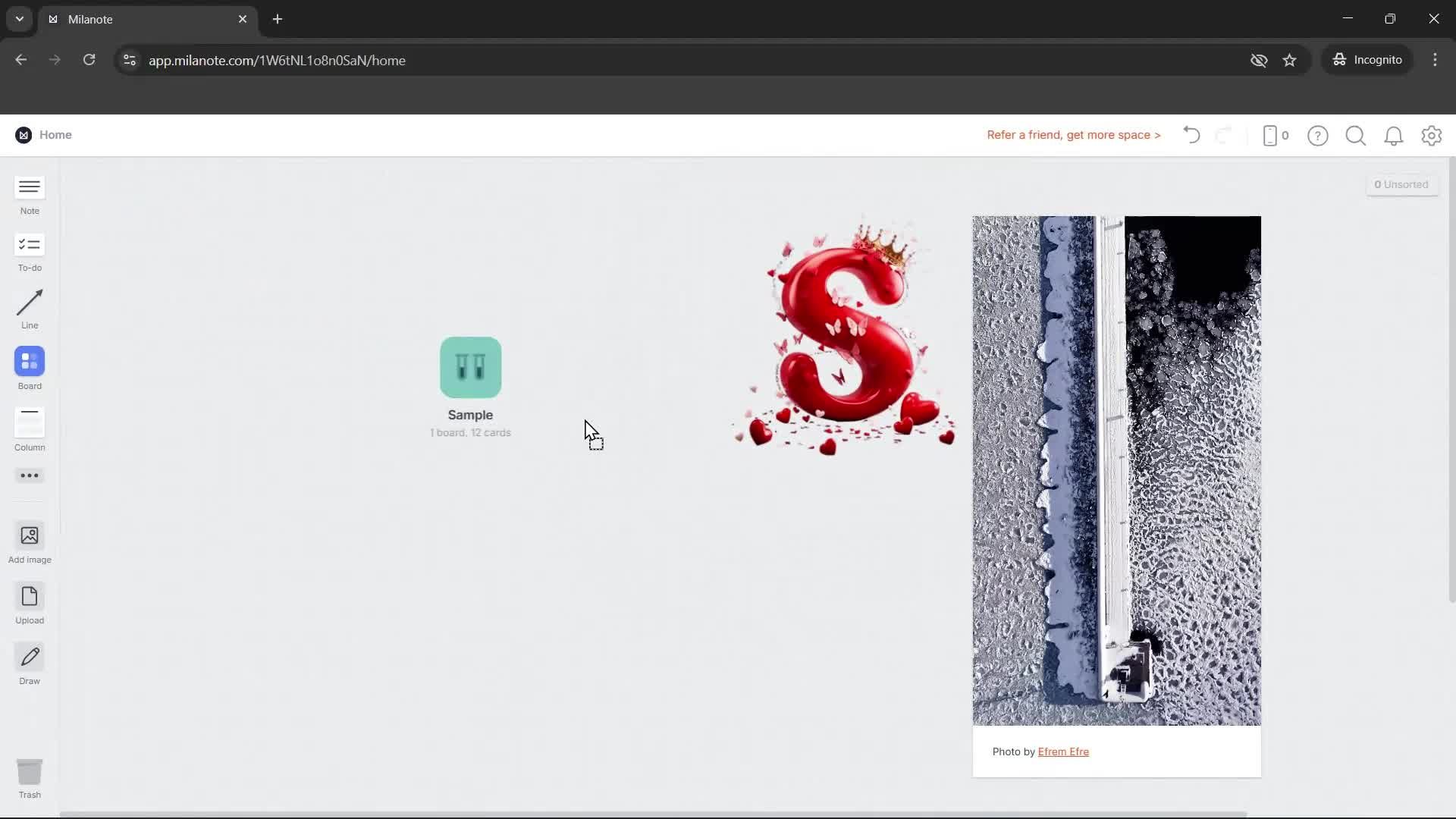Screen dimensions: 1456x819
Task: Open Chrome tab search dropdown arrow
Action: tap(19, 19)
